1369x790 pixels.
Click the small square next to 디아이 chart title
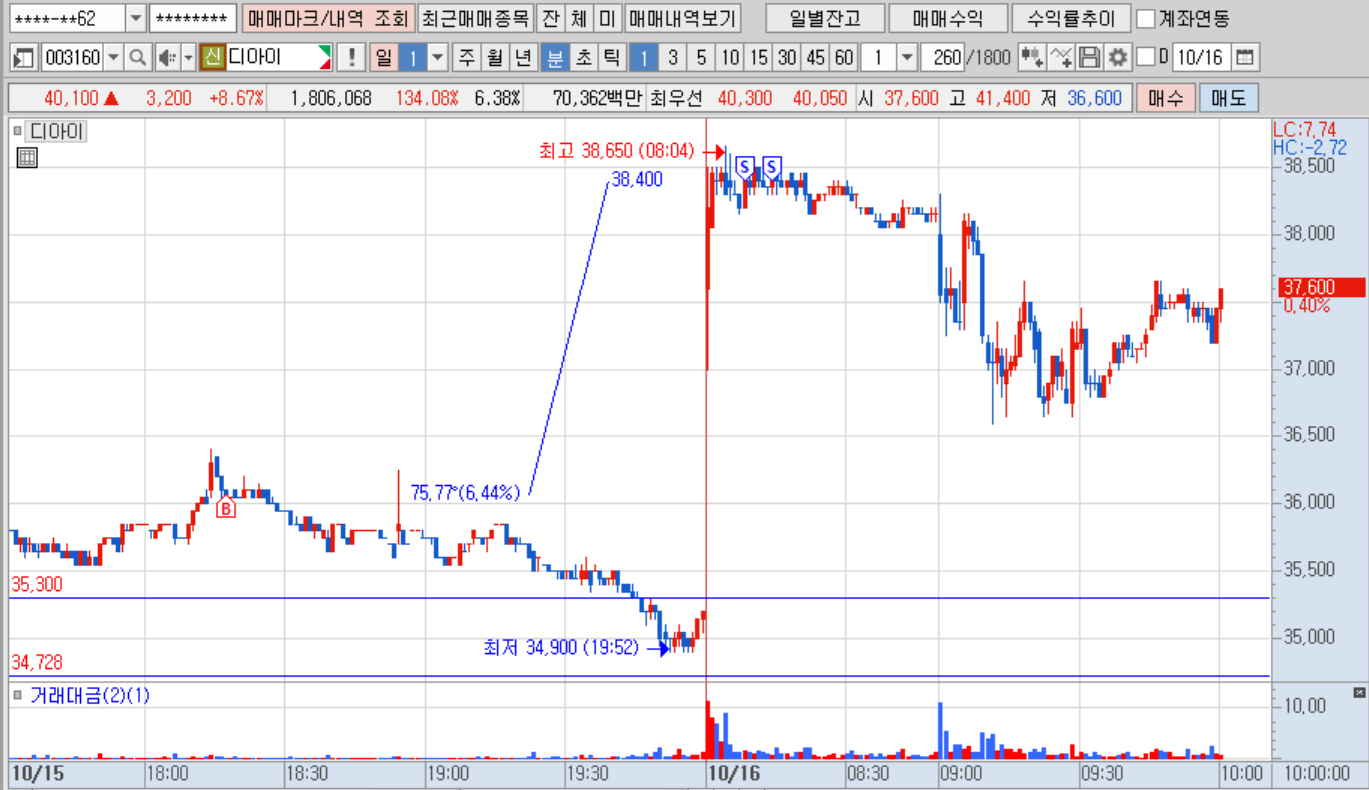17,130
